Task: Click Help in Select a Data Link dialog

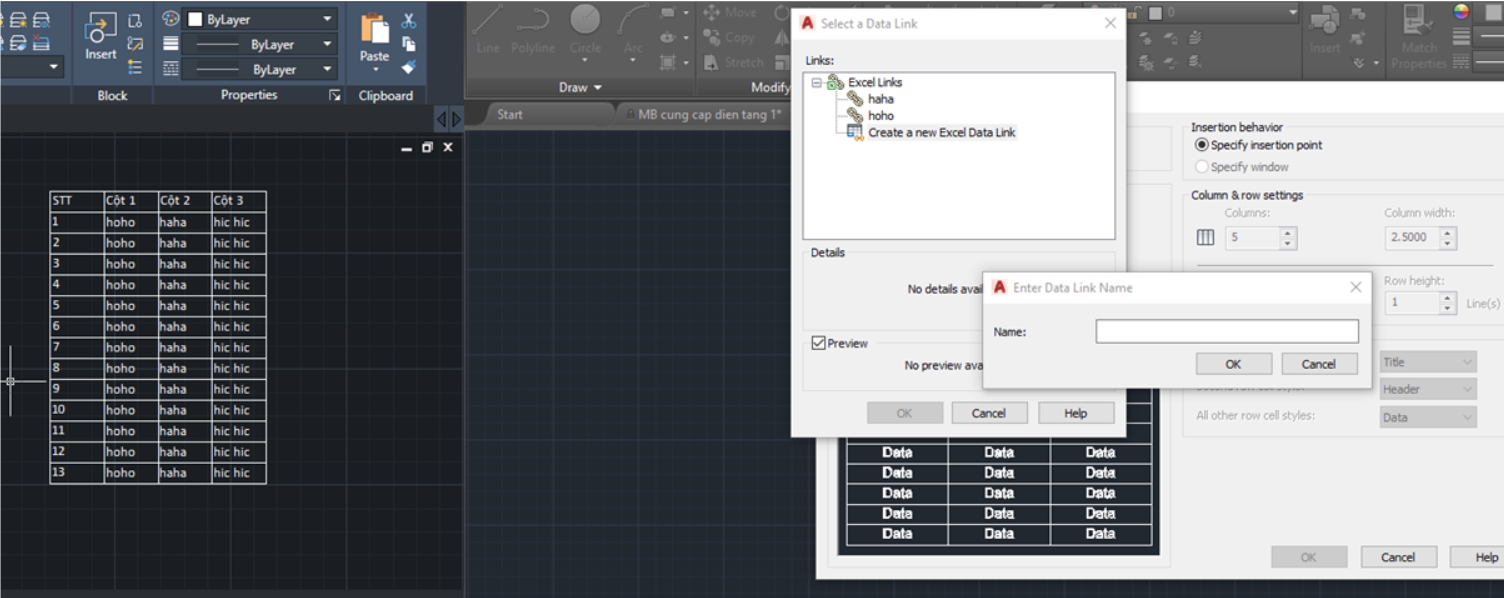Action: tap(1076, 413)
